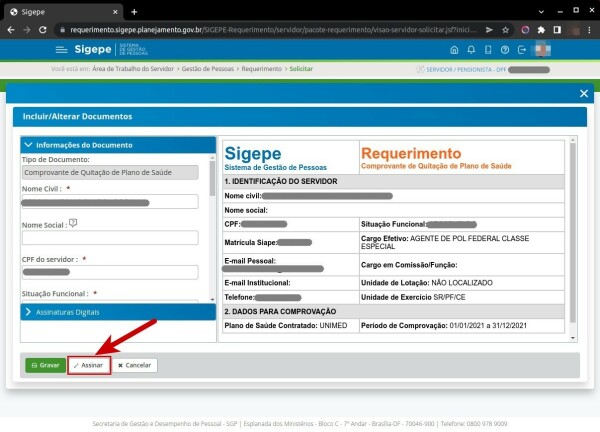Bookmark this page with the star
The image size is (600, 432).
pyautogui.click(x=505, y=30)
